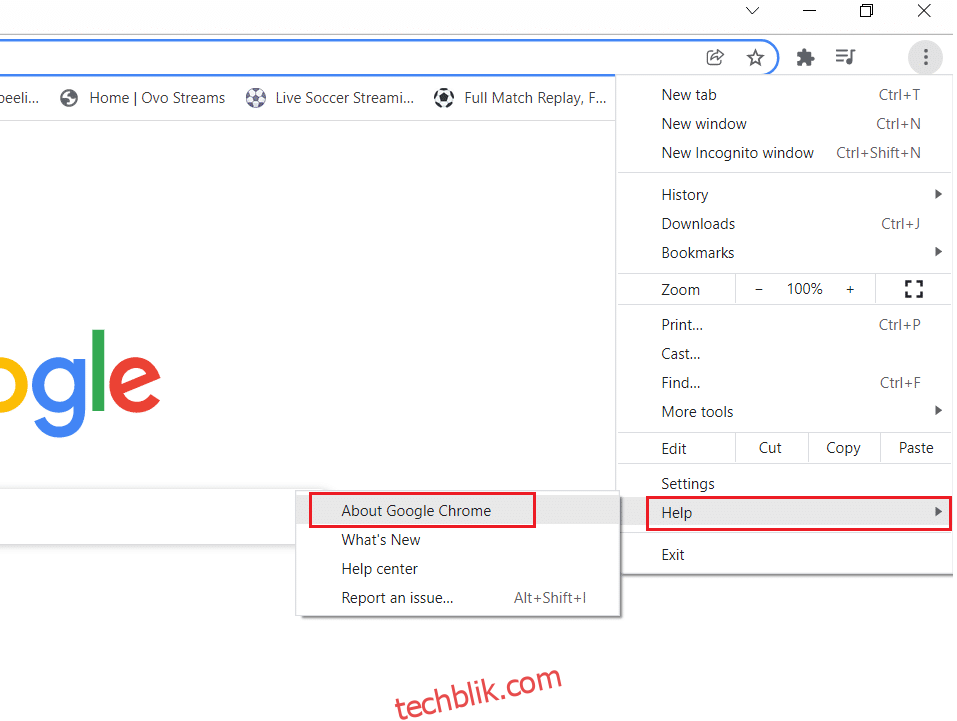Screen dimensions: 957x721
Task: Click the soccer ball icon of Full Match Replay
Action: (444, 98)
